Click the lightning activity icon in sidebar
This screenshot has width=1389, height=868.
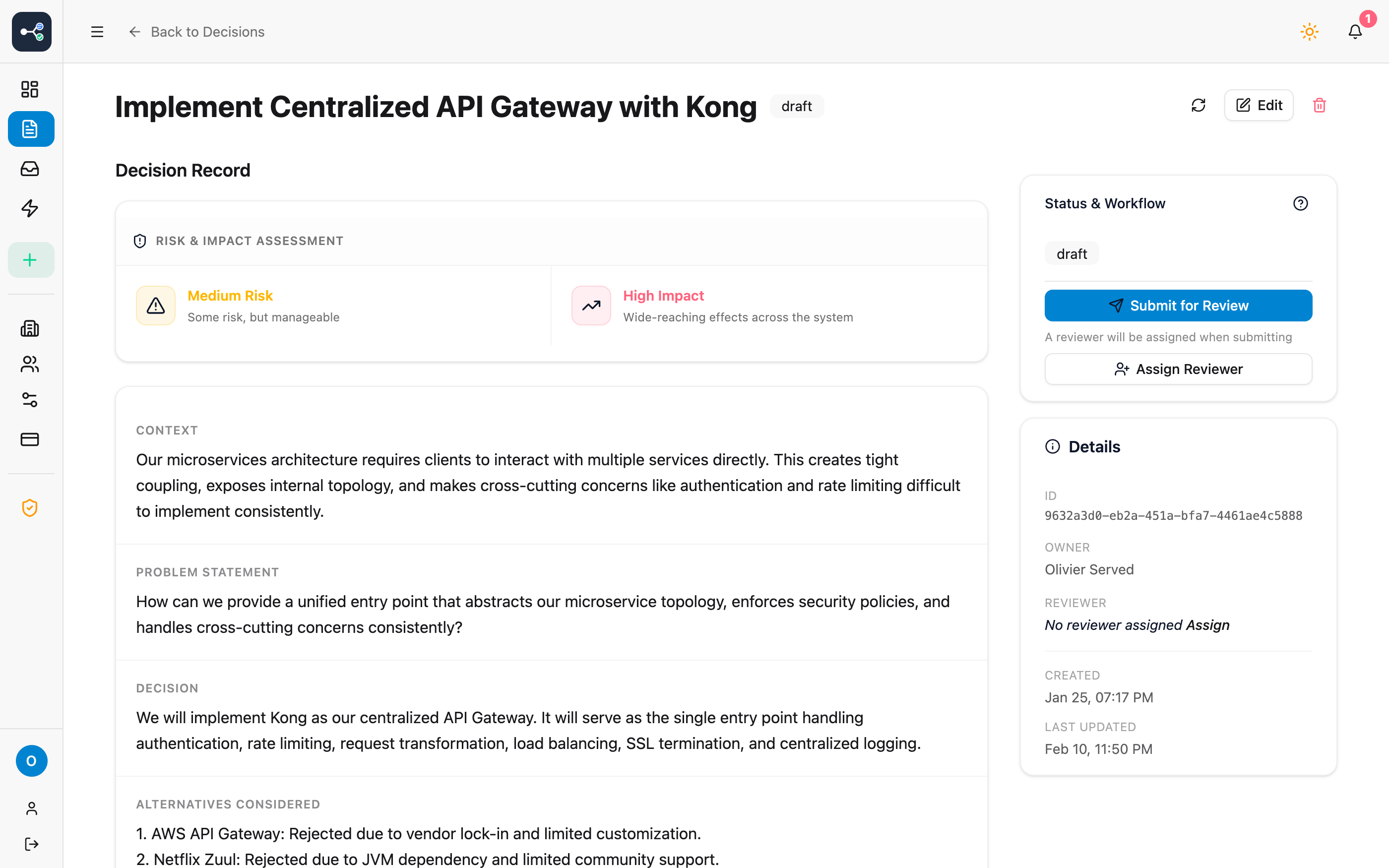pos(30,208)
